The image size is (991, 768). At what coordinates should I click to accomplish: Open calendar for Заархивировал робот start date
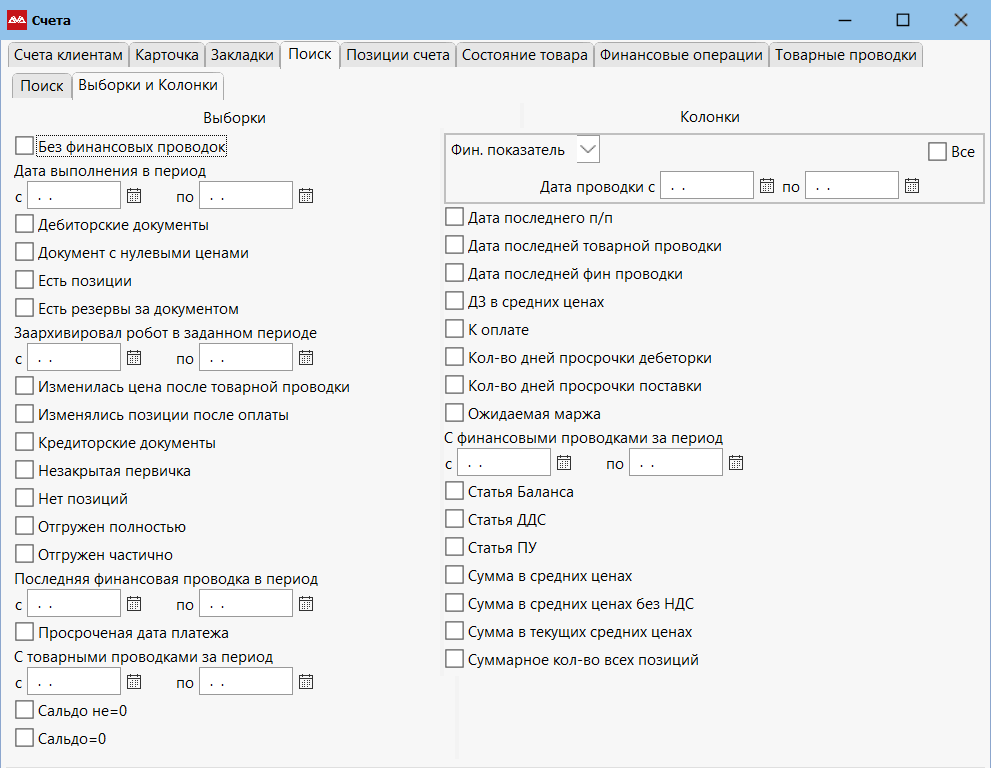click(x=134, y=358)
